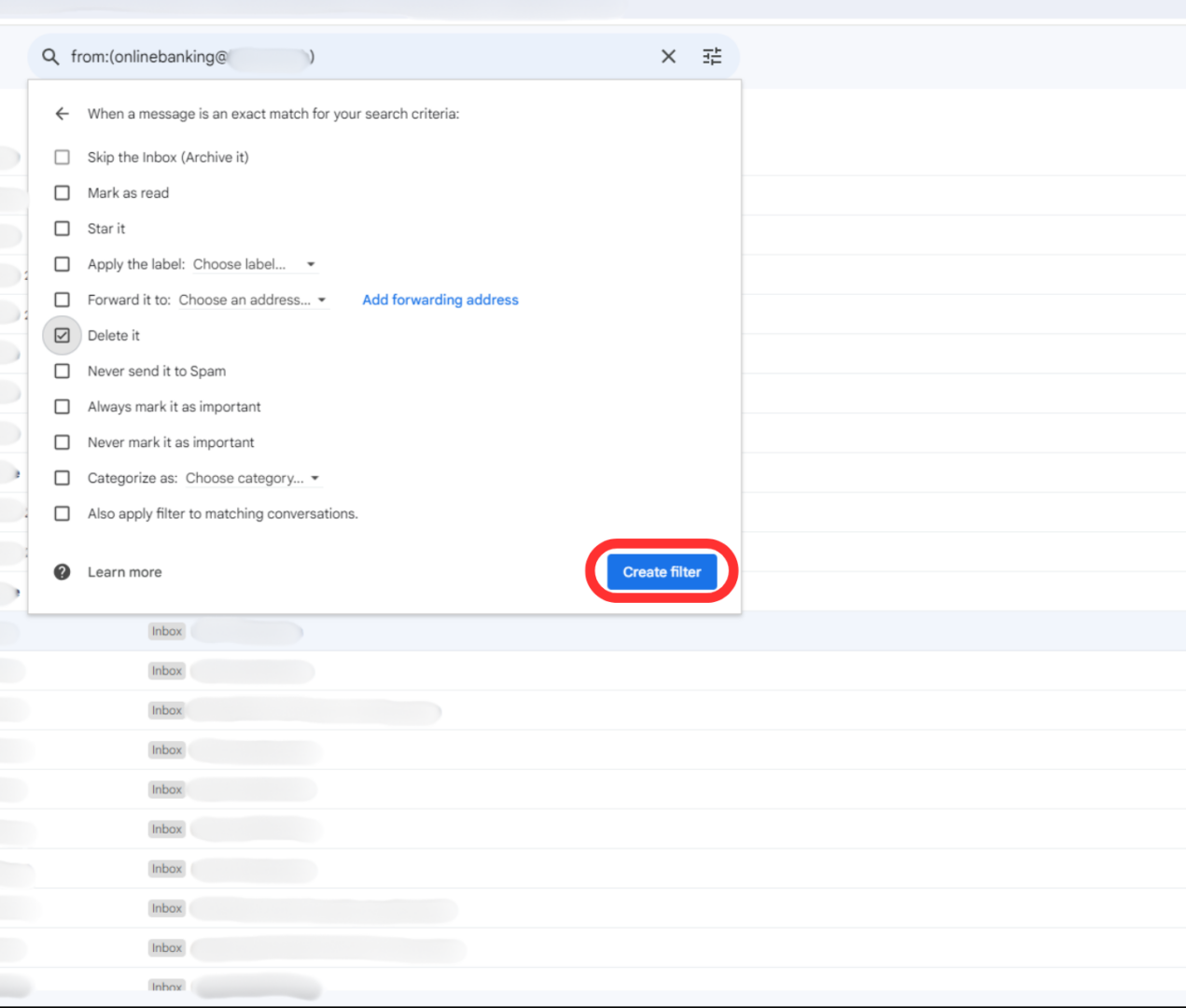
Task: Expand the Choose category dropdown
Action: tap(252, 477)
